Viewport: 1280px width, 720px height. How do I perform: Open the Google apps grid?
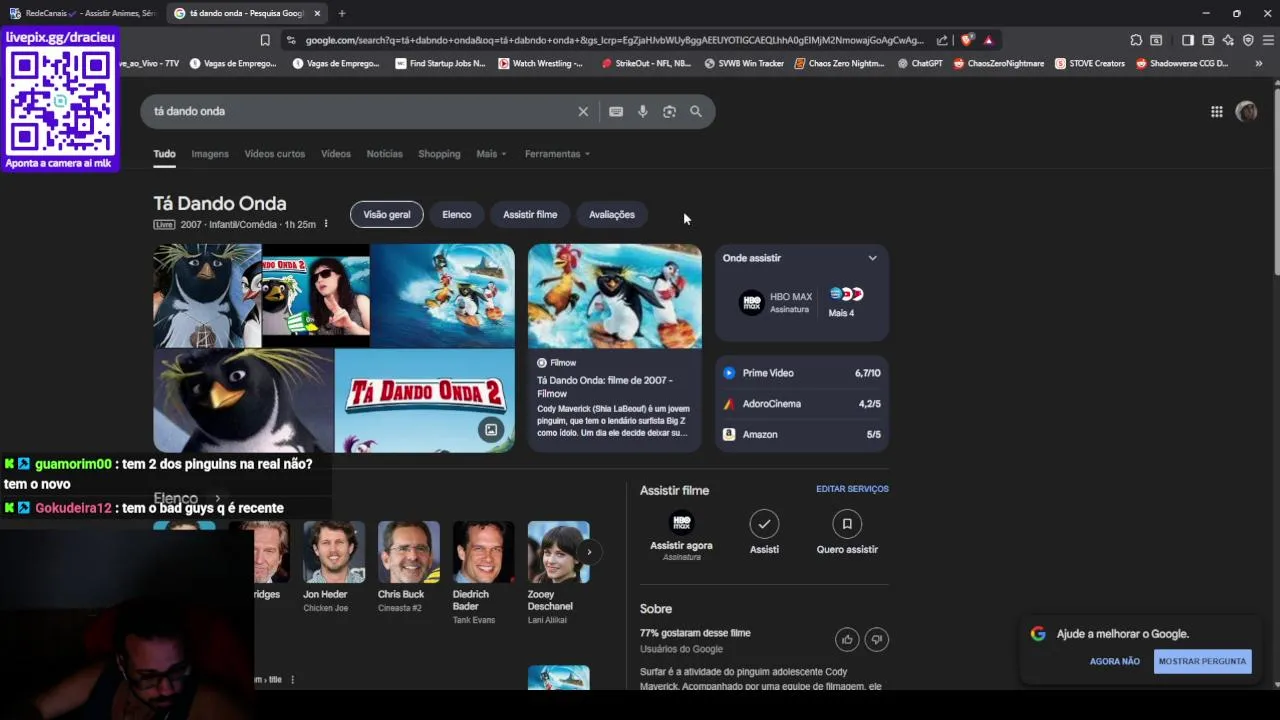(x=1217, y=112)
